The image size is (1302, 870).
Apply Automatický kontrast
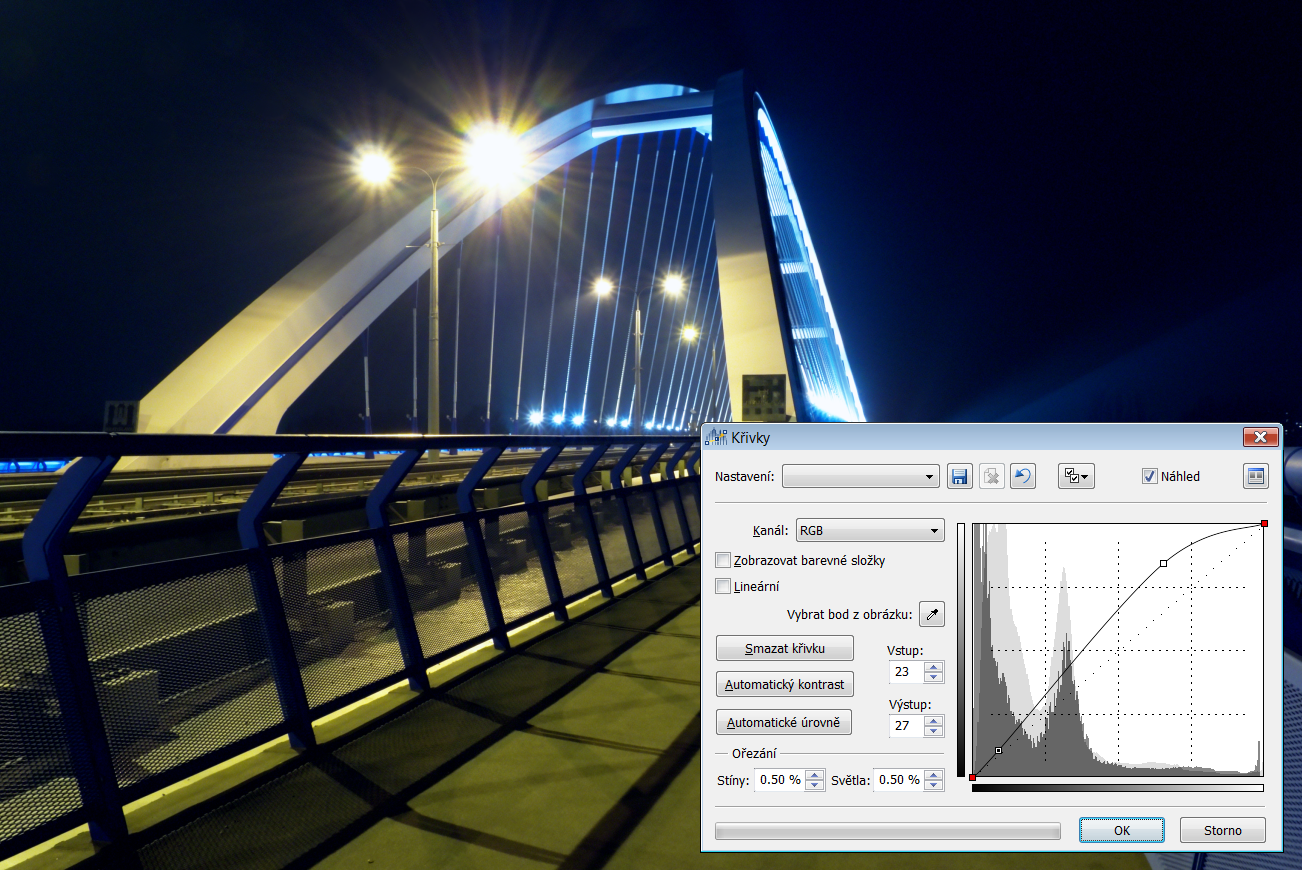(785, 685)
